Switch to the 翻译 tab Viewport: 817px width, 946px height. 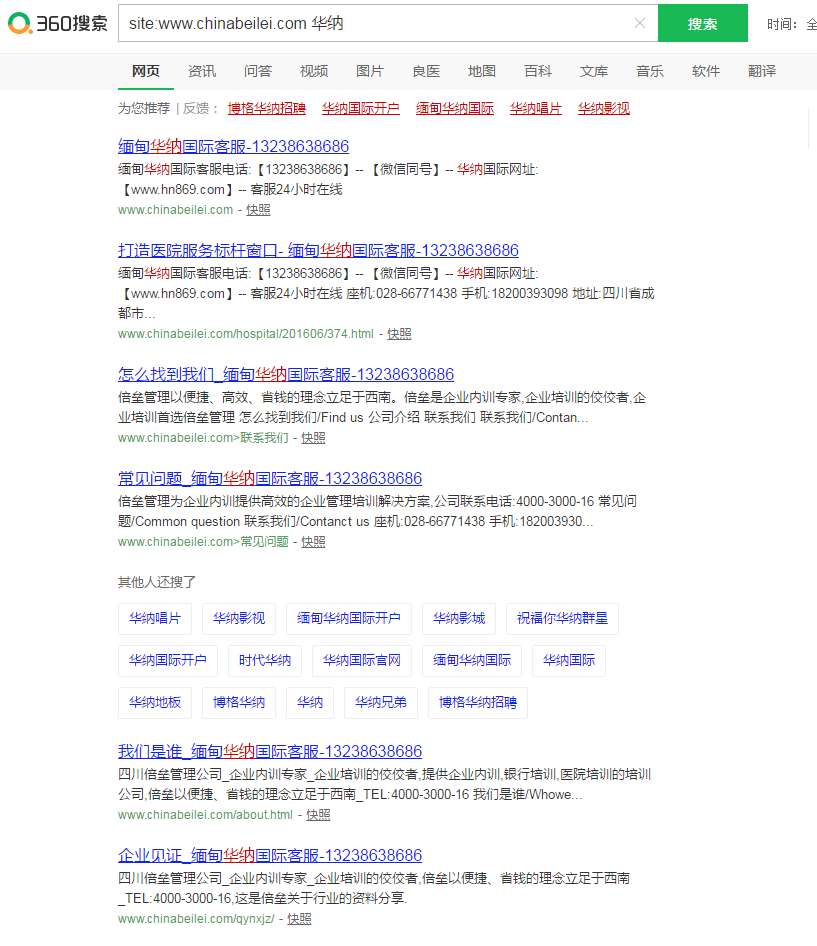pyautogui.click(x=762, y=71)
